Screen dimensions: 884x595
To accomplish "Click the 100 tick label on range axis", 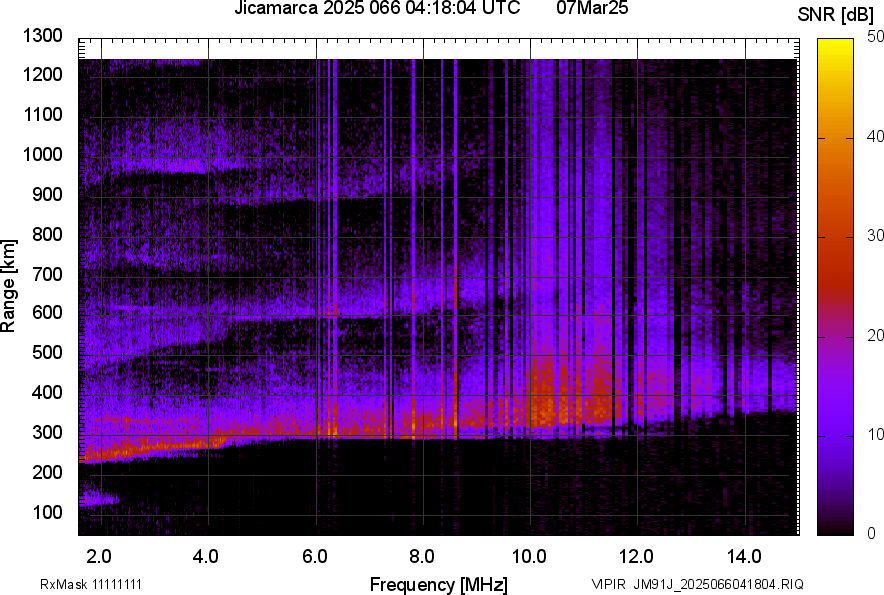I will pyautogui.click(x=48, y=512).
